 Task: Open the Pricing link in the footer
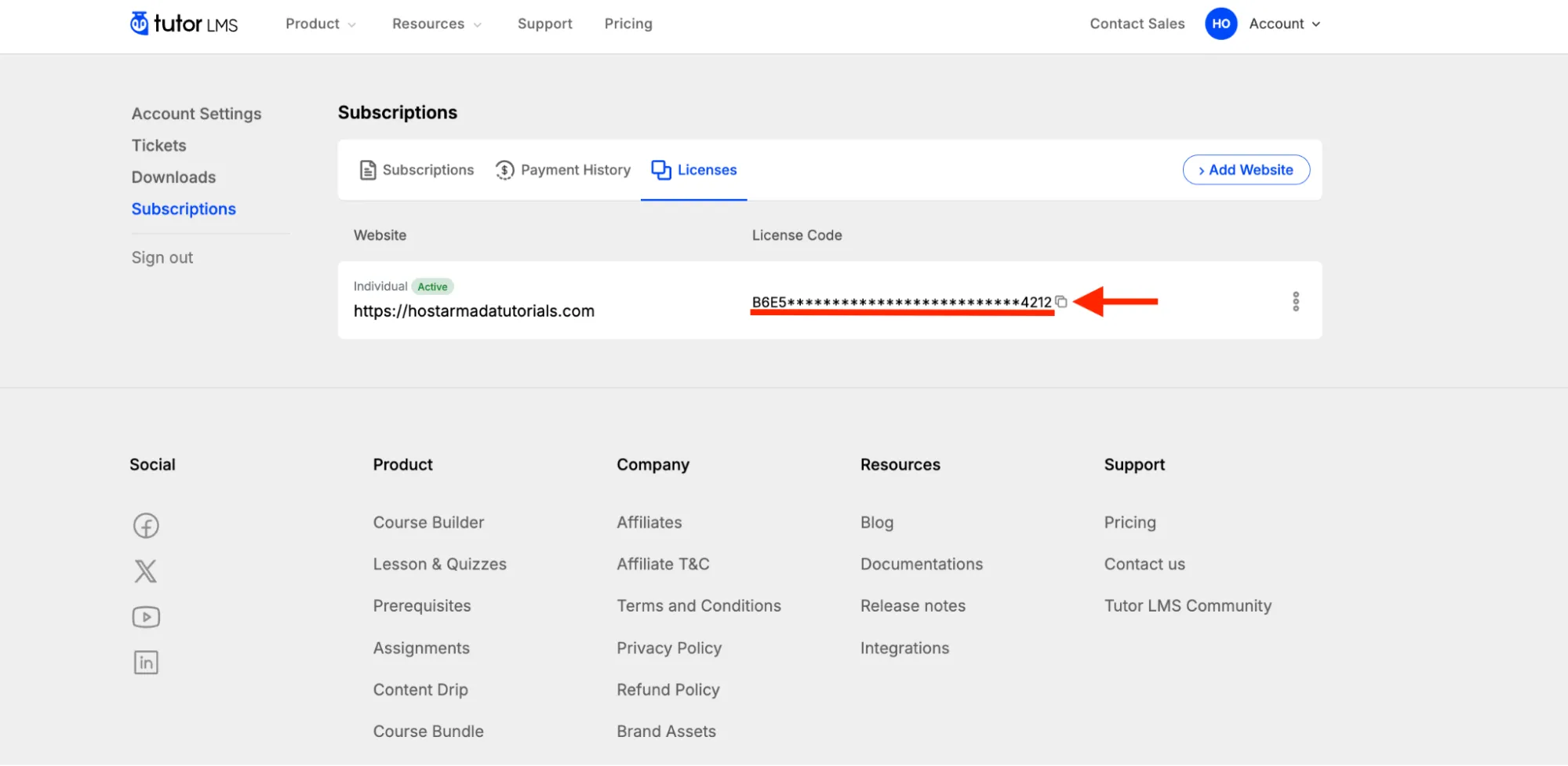coord(1130,522)
